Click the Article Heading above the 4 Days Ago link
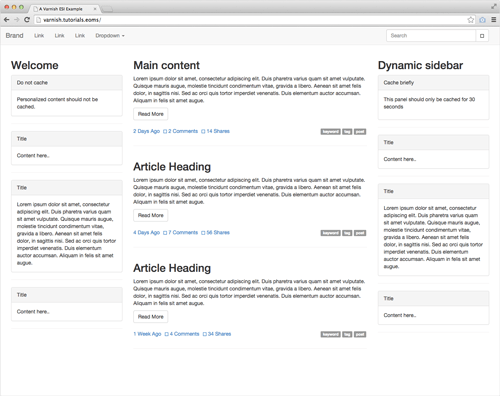 [x=172, y=167]
